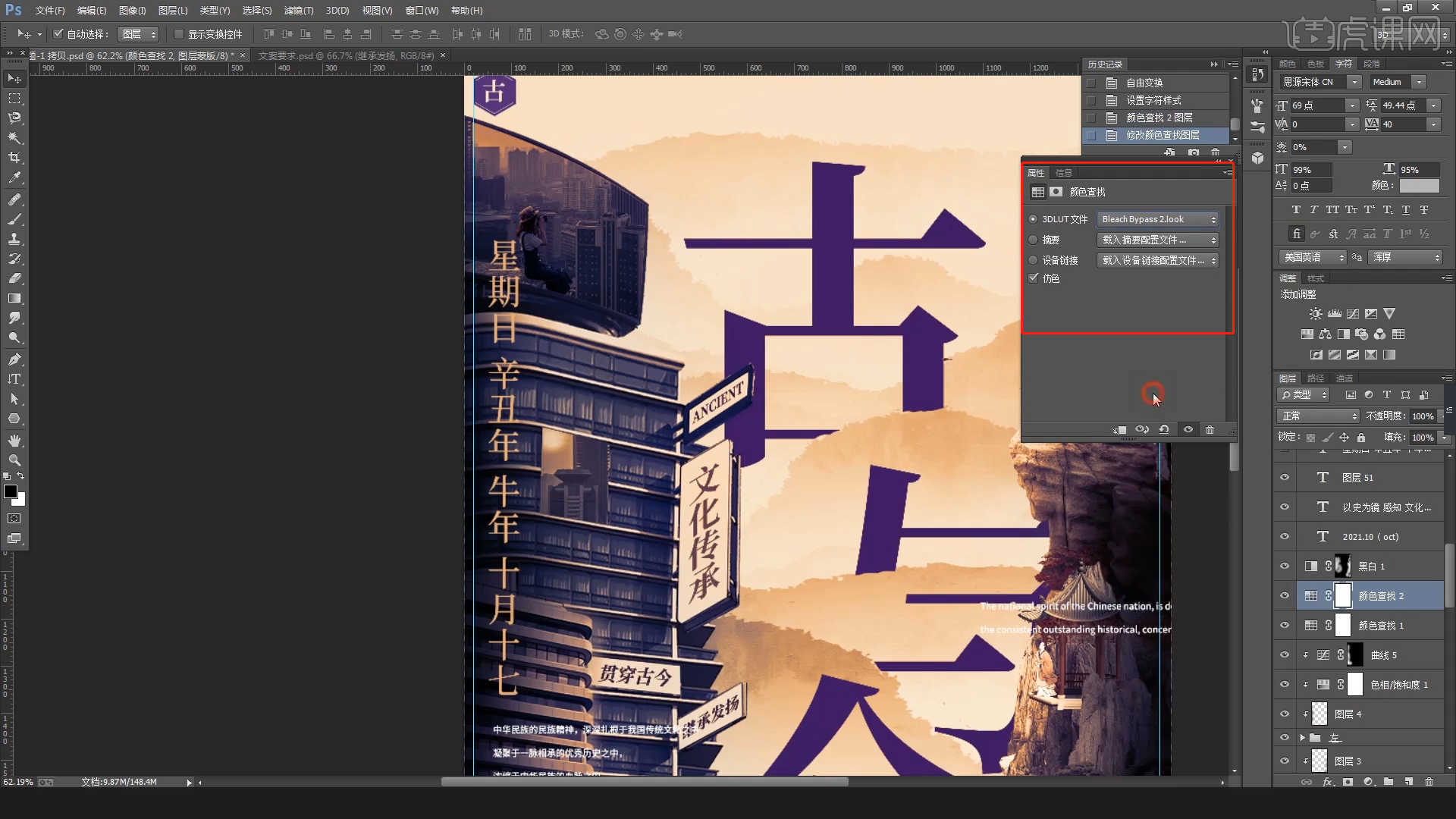
Task: Click the lock all layer icon
Action: 1361,438
